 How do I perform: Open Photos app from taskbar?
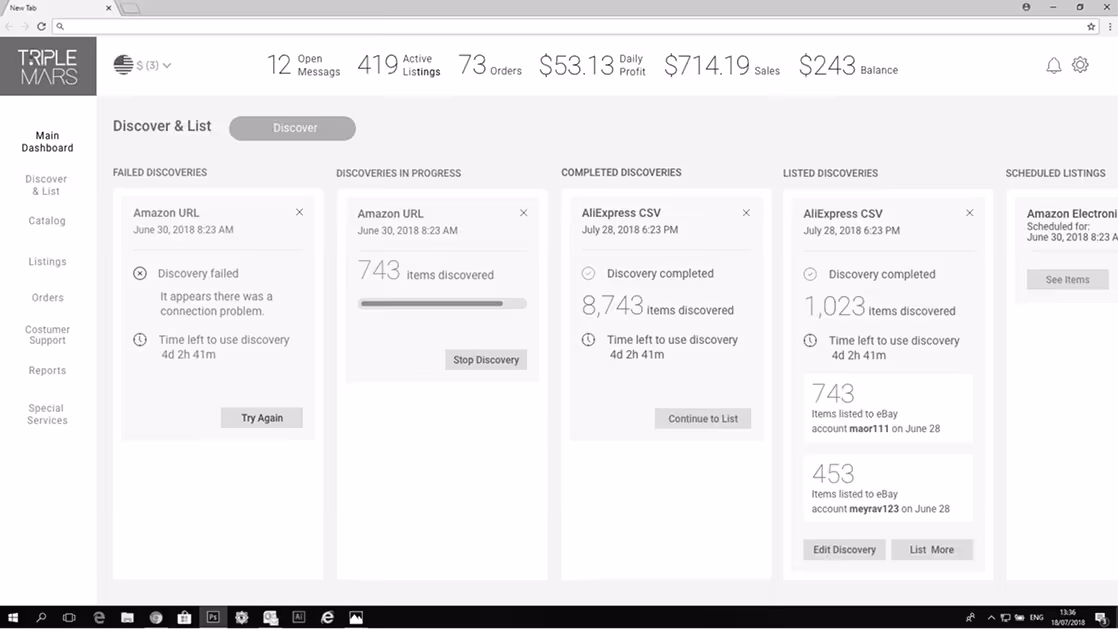point(356,618)
